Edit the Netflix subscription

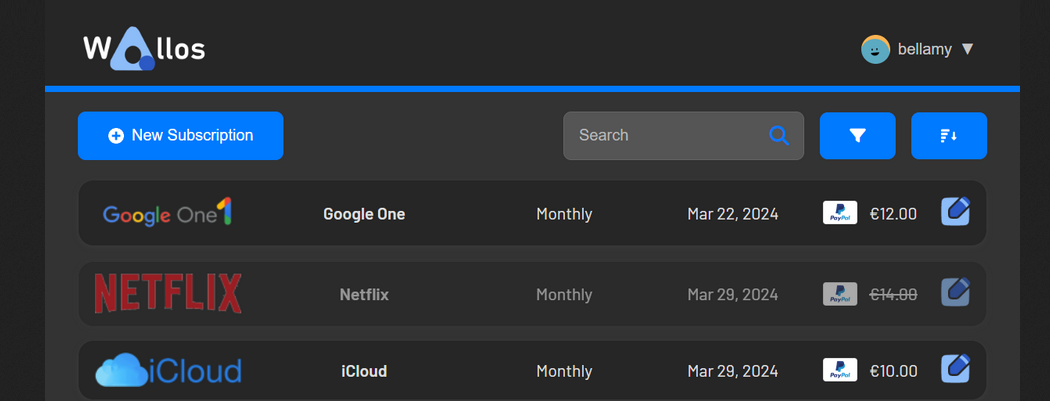(x=955, y=292)
